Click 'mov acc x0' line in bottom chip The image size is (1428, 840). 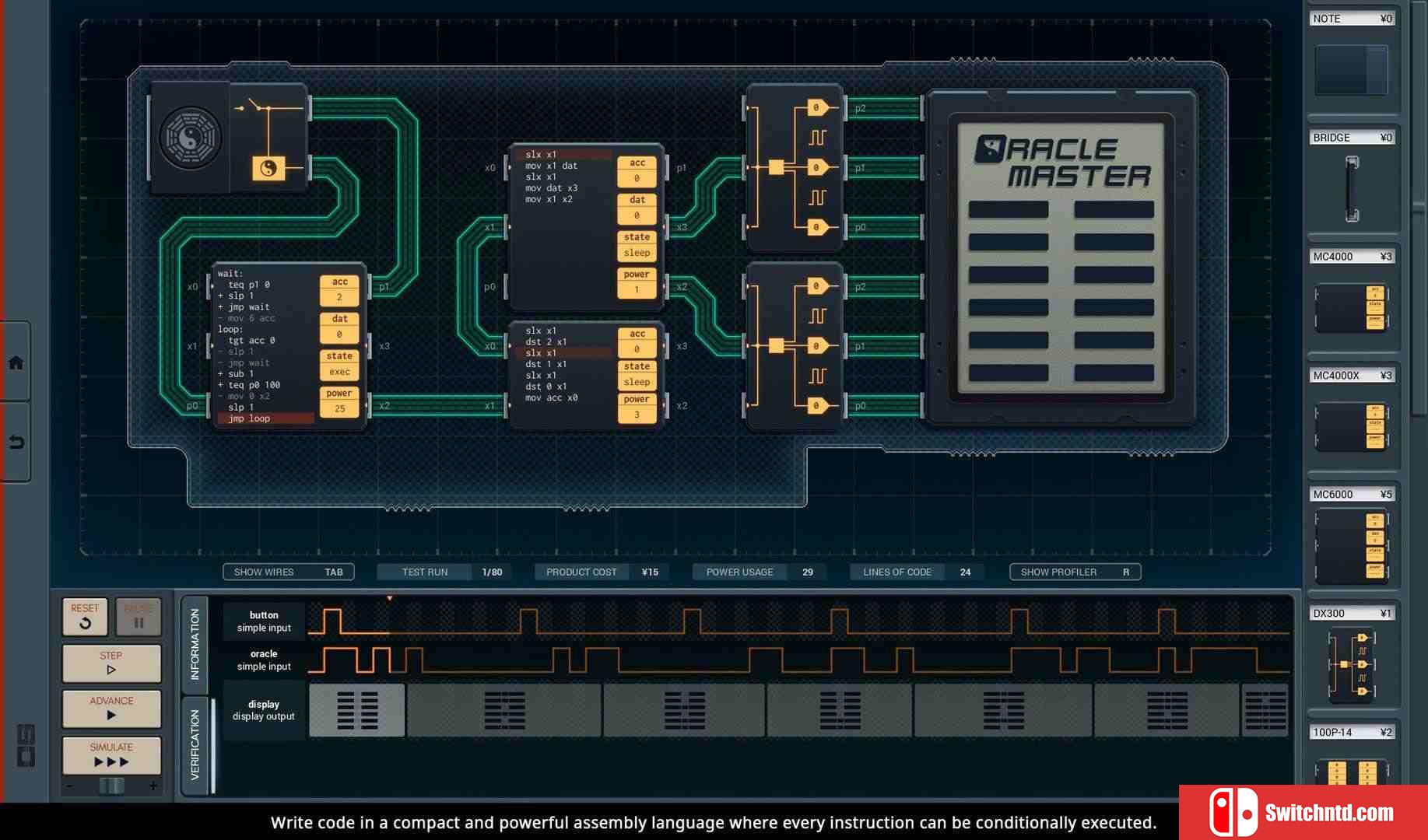(551, 397)
